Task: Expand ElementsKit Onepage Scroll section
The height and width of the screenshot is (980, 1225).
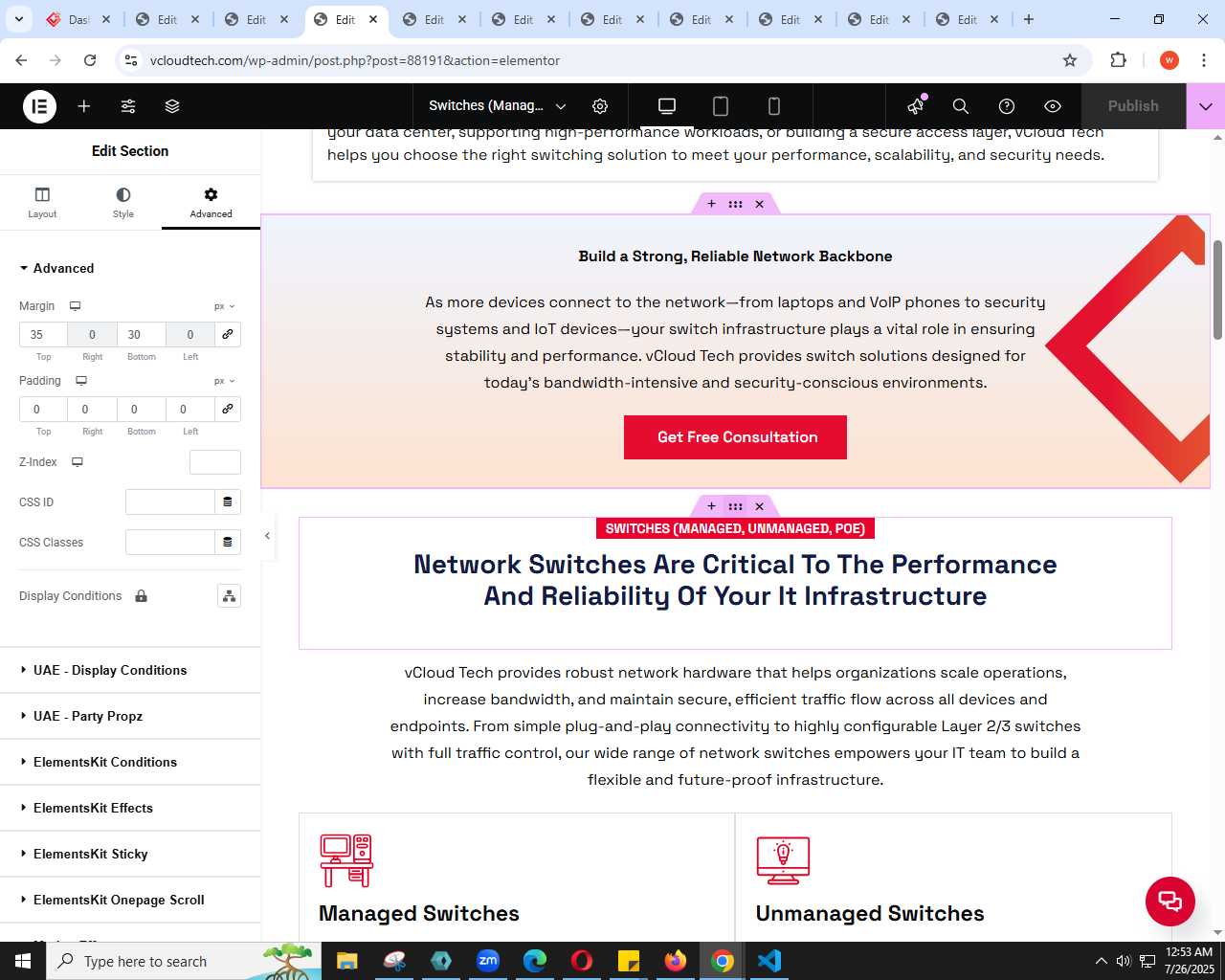Action: [130, 900]
